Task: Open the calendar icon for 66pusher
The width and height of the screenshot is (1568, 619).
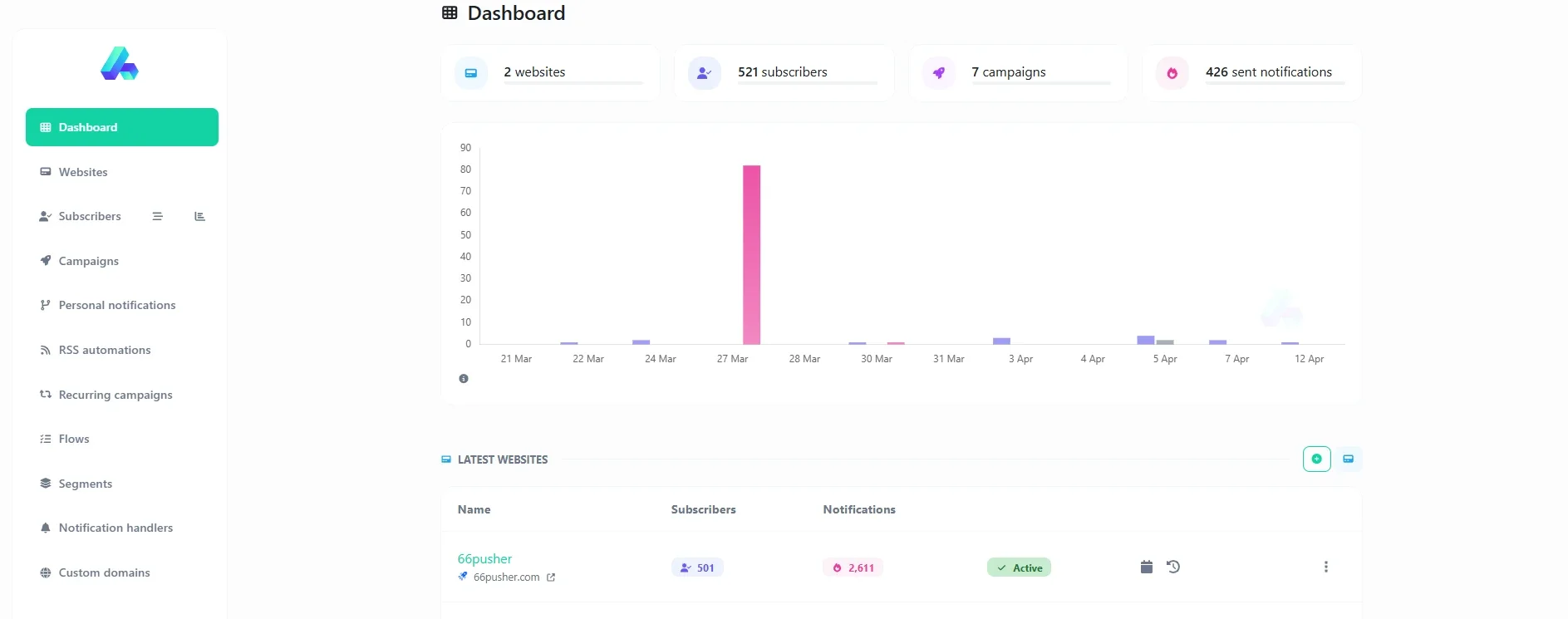Action: [1147, 567]
